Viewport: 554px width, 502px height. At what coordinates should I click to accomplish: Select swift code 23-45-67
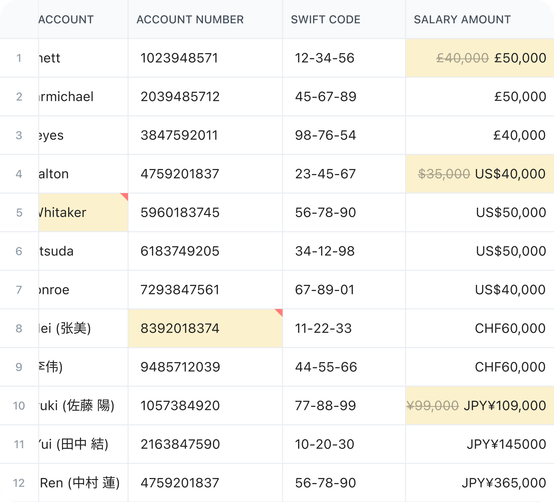tap(344, 174)
